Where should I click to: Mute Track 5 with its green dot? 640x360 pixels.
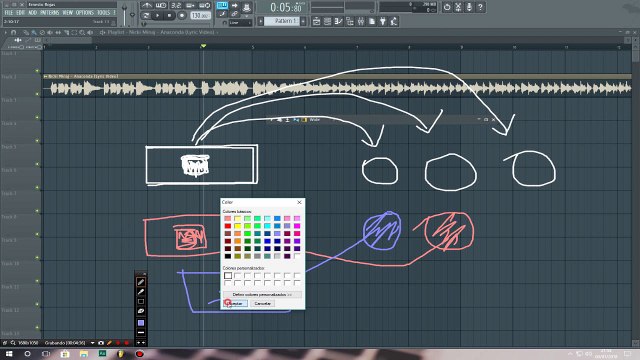(37, 164)
